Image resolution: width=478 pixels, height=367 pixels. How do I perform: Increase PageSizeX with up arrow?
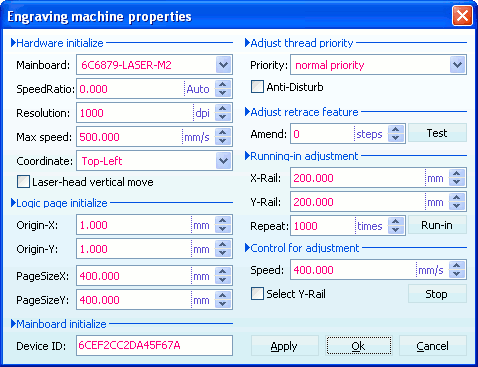click(223, 272)
